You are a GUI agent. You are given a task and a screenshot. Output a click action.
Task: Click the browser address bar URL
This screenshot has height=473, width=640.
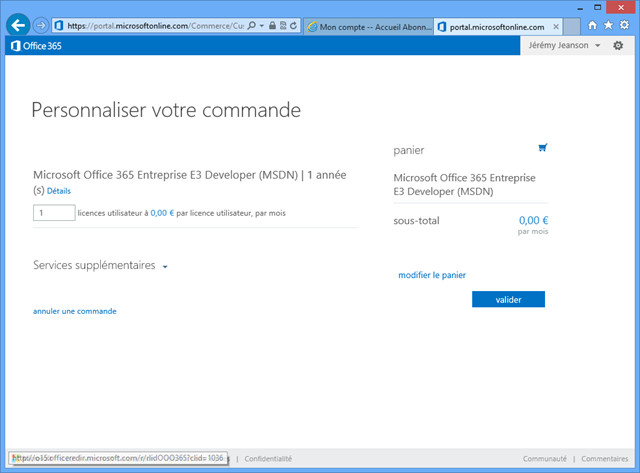click(156, 26)
